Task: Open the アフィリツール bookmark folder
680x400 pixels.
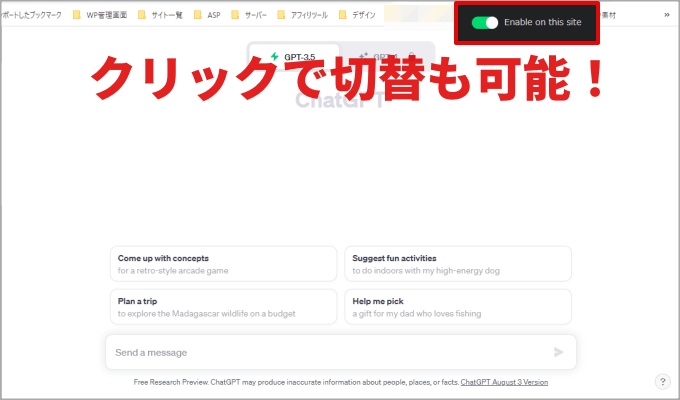Action: pyautogui.click(x=302, y=15)
